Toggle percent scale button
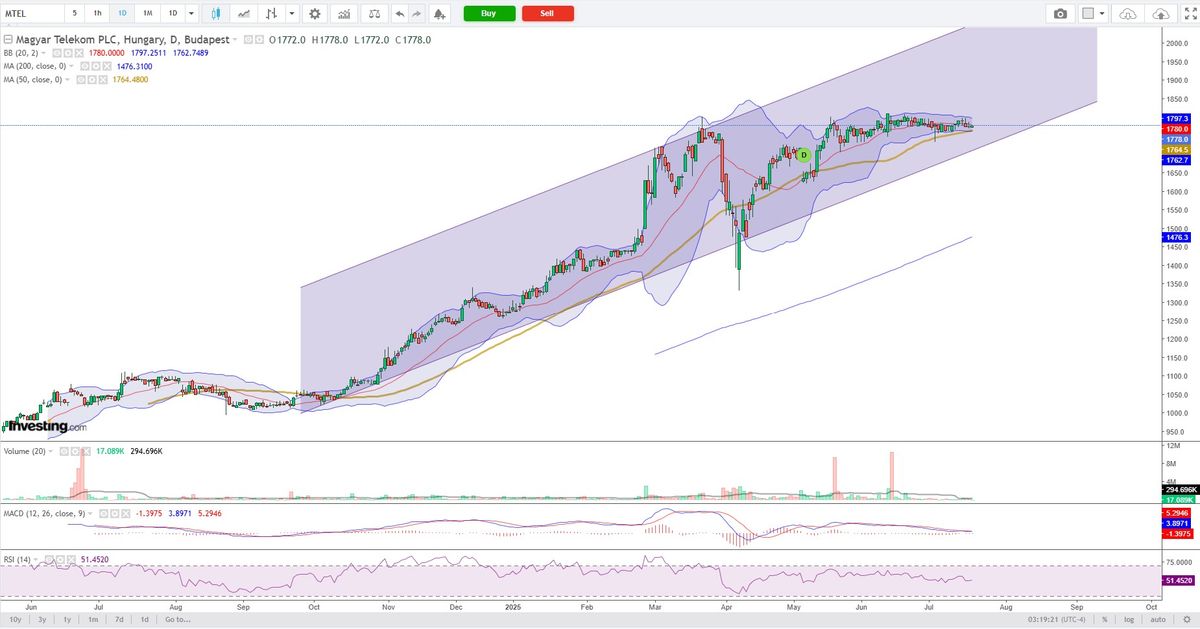This screenshot has height=629, width=1200. point(1104,620)
